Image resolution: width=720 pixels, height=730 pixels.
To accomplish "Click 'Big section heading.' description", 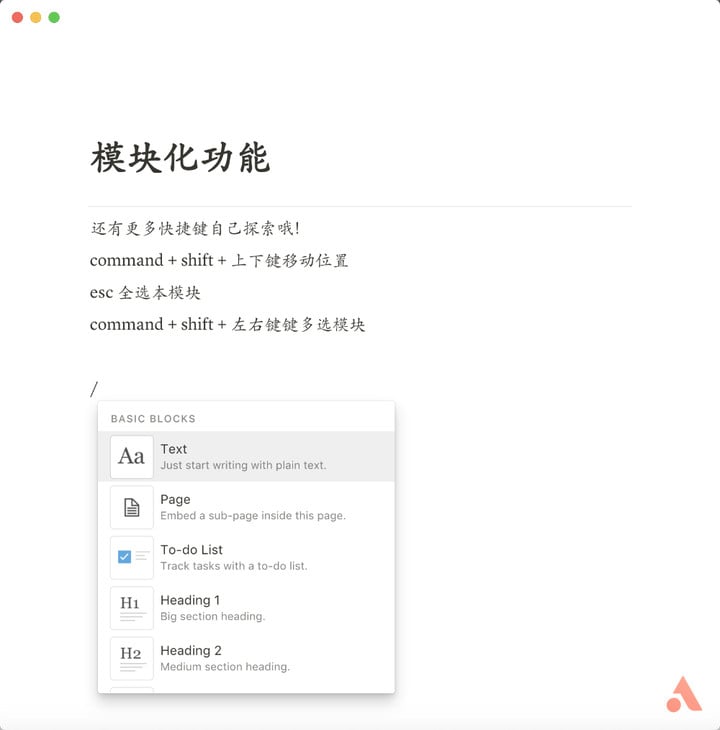I will [213, 616].
